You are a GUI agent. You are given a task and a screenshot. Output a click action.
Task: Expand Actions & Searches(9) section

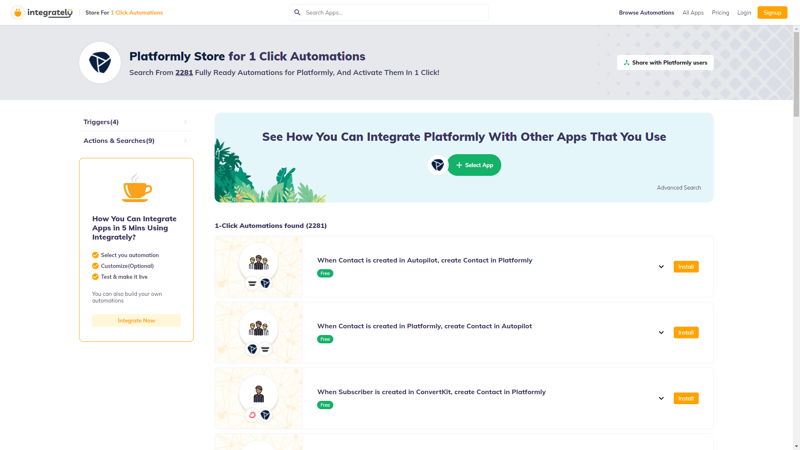click(x=136, y=140)
